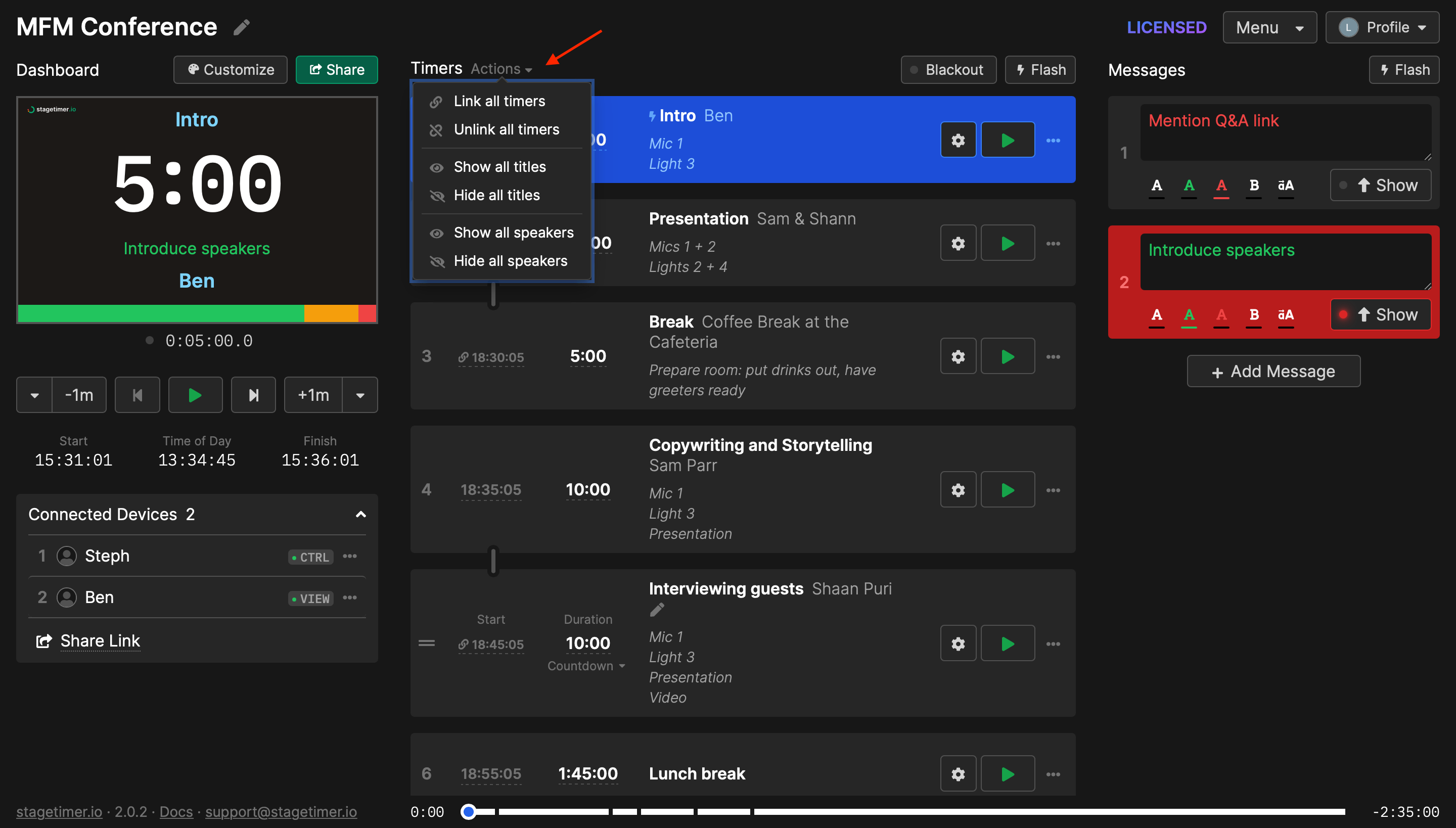
Task: Click the Customize icon on Dashboard
Action: (229, 69)
